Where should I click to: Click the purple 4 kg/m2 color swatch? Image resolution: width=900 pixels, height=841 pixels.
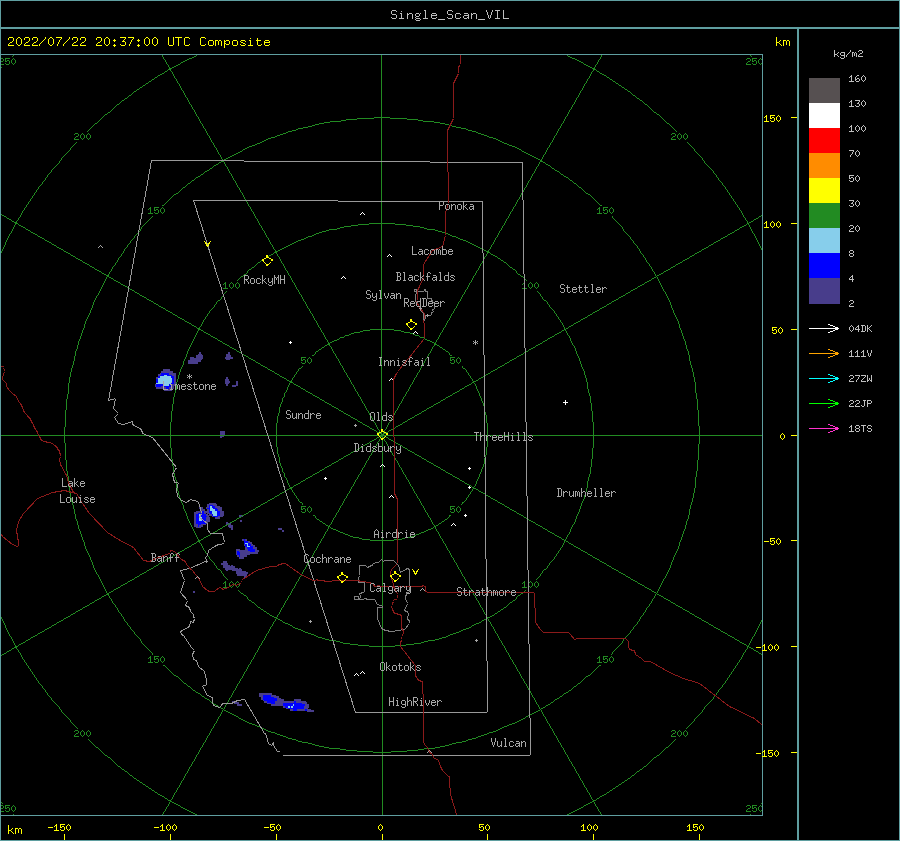click(824, 291)
